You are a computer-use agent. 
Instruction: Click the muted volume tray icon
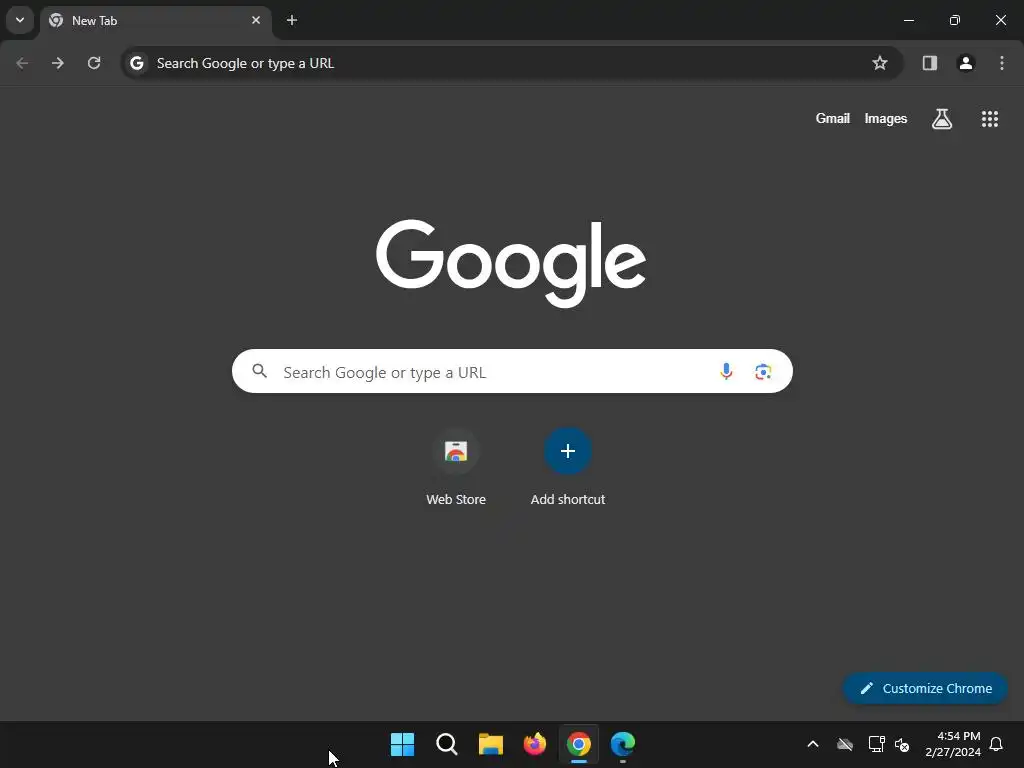(902, 744)
